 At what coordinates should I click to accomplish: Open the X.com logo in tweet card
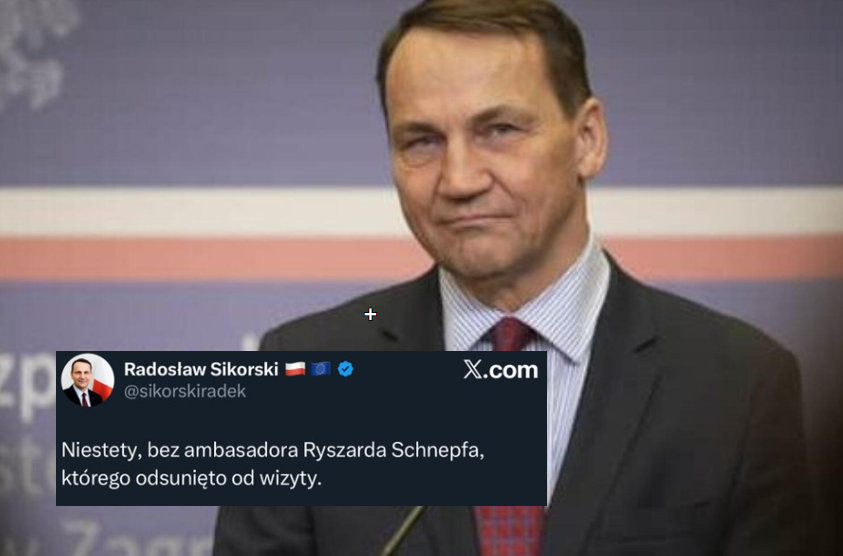click(x=501, y=370)
